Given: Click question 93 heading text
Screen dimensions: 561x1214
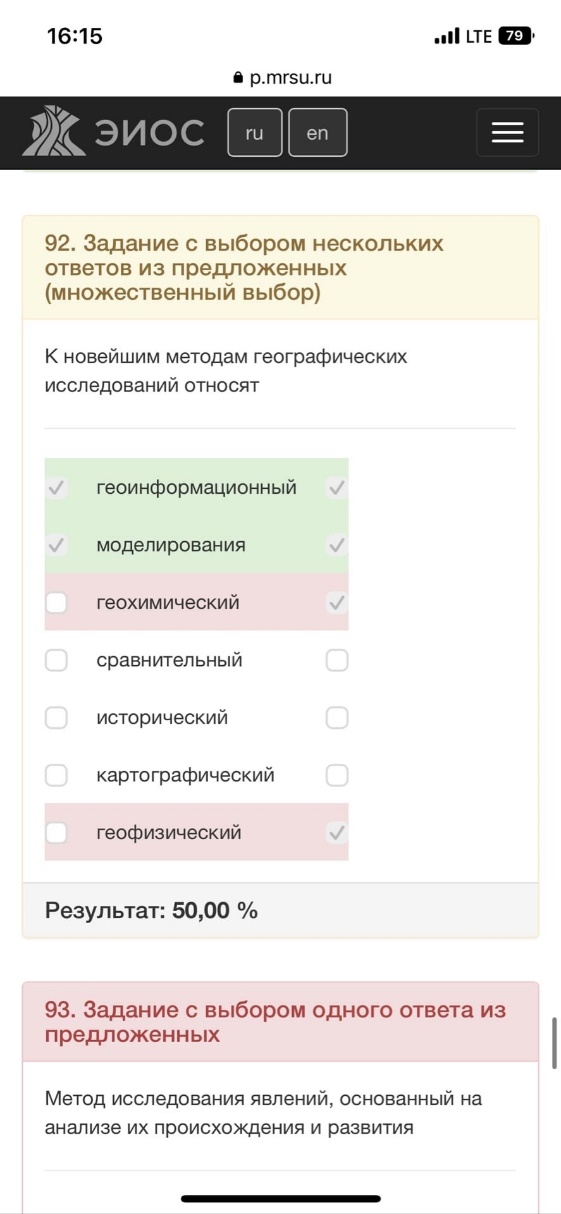Looking at the screenshot, I should click(276, 1022).
